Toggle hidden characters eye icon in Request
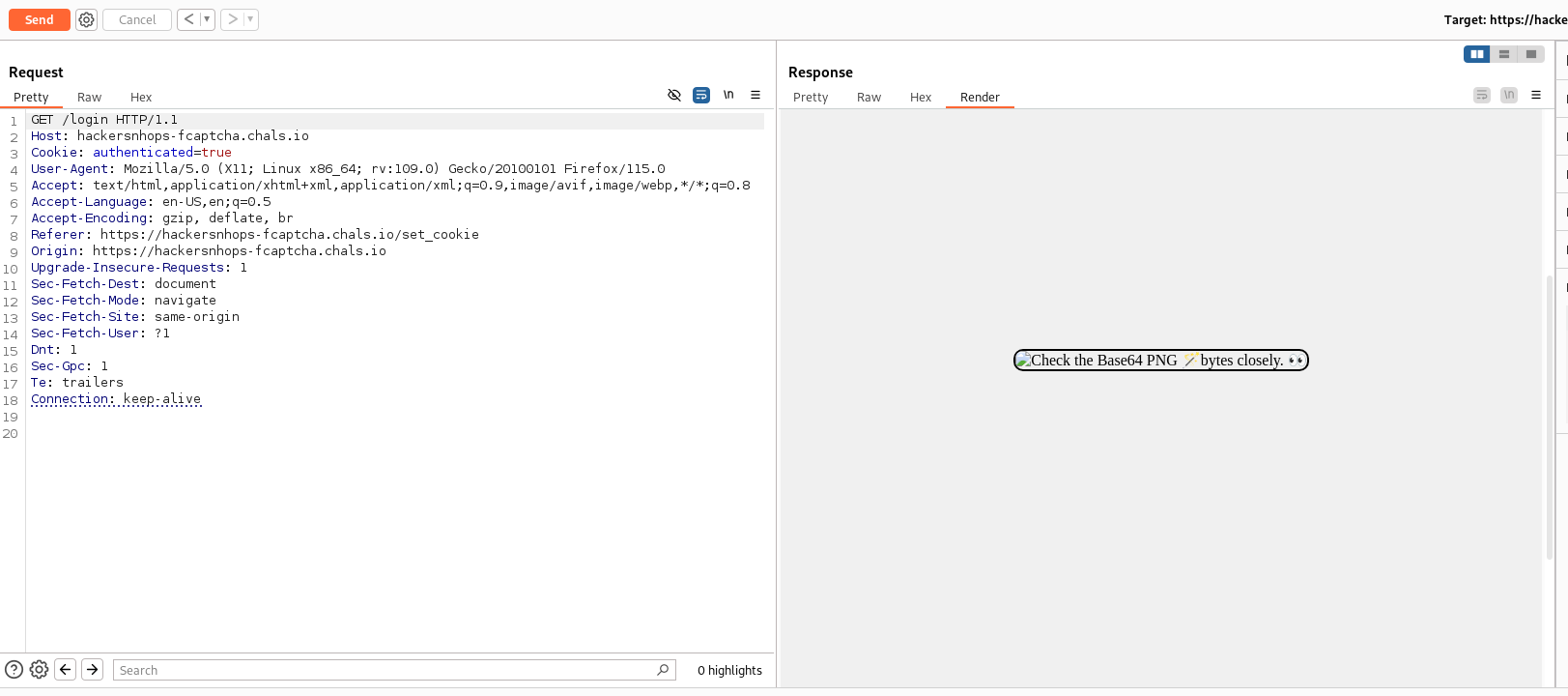Viewport: 1568px width, 696px height. point(674,95)
